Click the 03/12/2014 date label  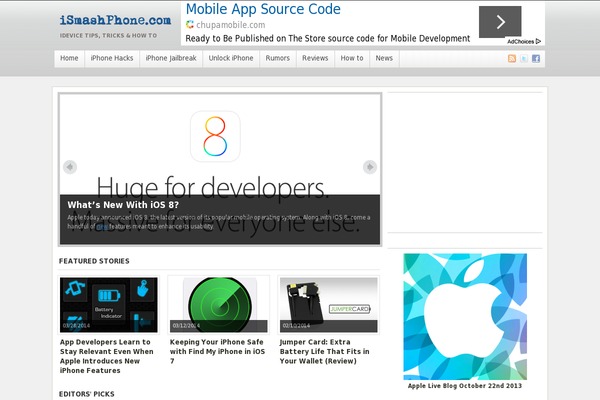186,326
